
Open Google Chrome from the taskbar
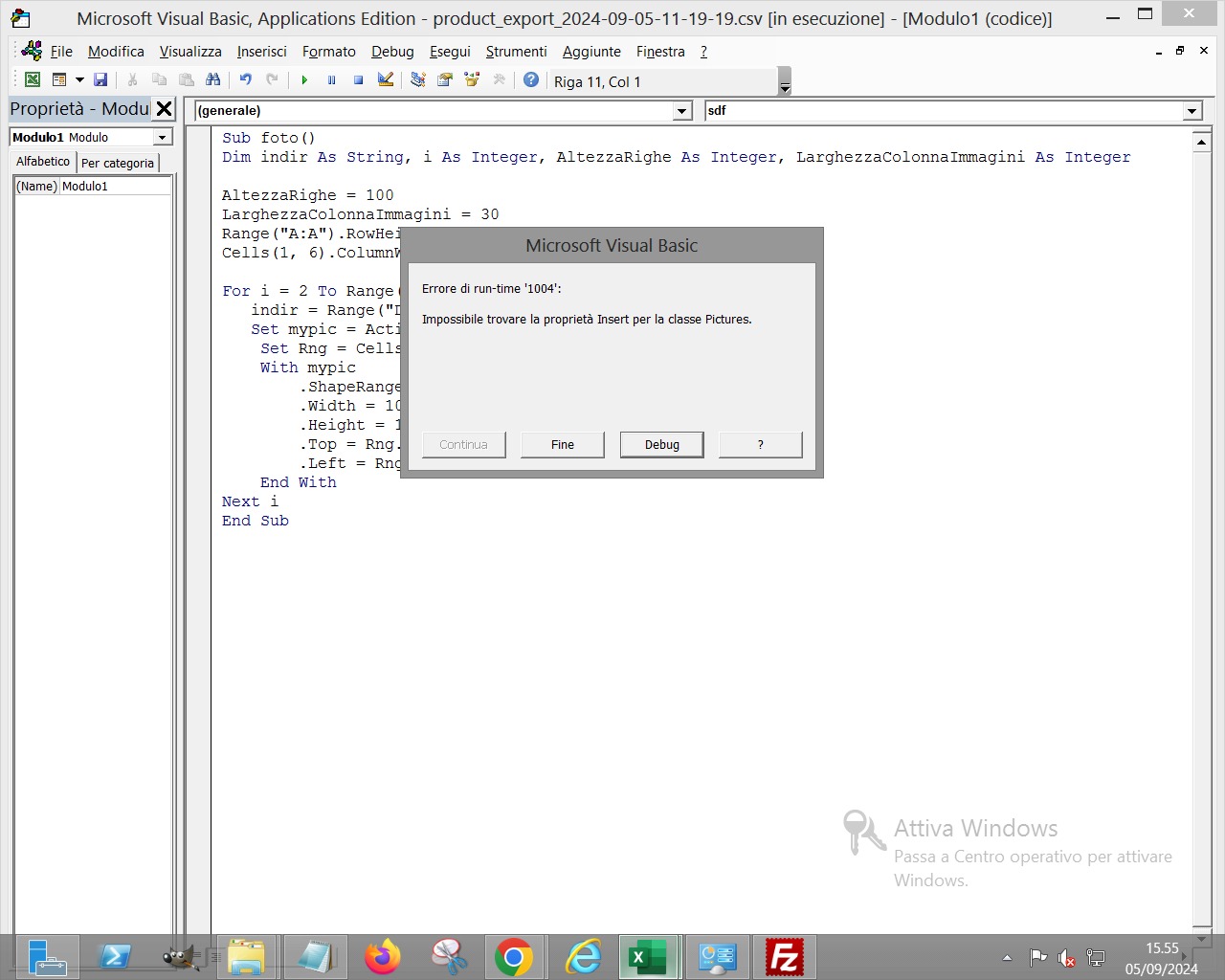pos(514,957)
